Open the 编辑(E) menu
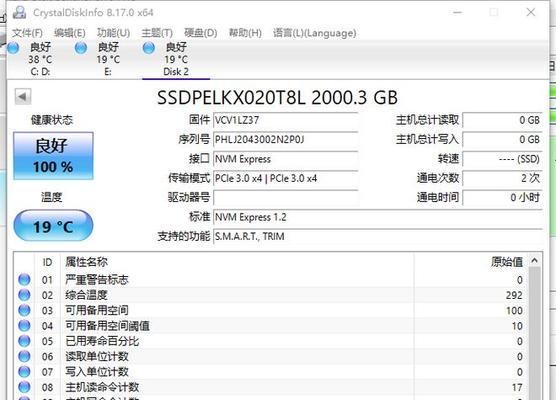This screenshot has height=400, width=556. point(70,33)
